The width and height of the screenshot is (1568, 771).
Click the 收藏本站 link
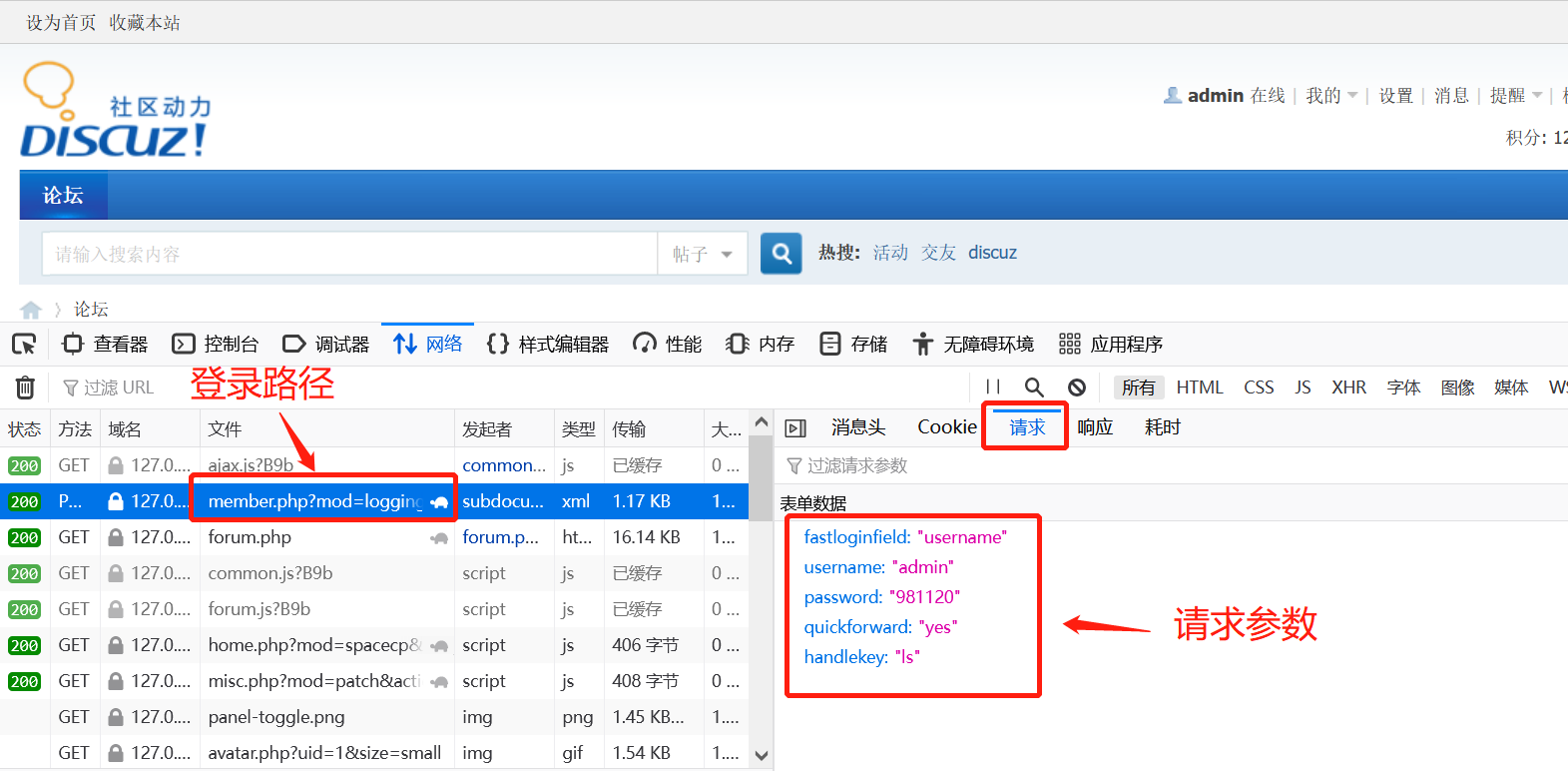click(x=145, y=22)
